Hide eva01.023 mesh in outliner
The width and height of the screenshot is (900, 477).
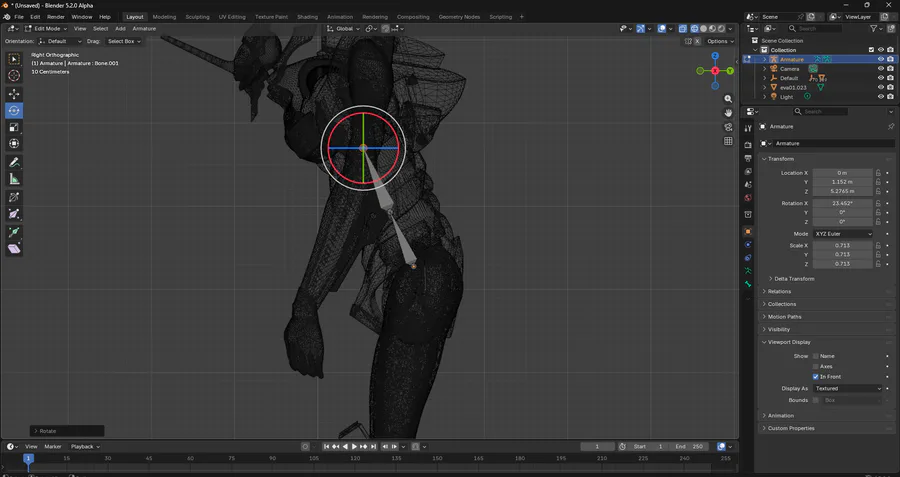coord(880,87)
